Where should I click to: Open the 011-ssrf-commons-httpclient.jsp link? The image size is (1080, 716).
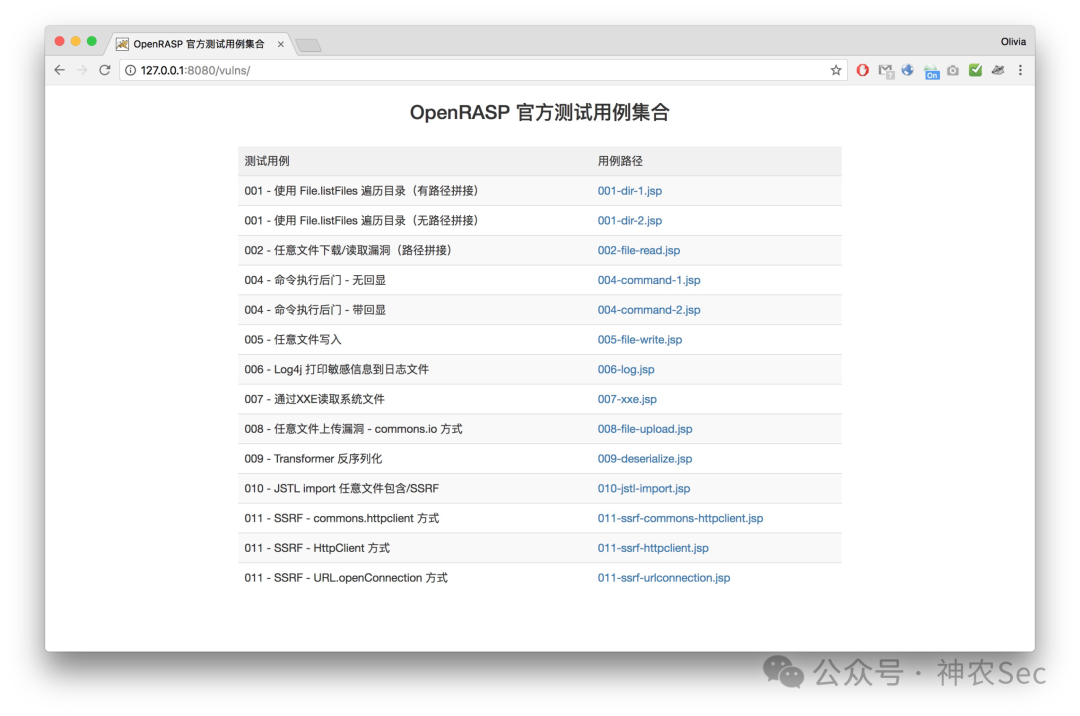coord(680,518)
